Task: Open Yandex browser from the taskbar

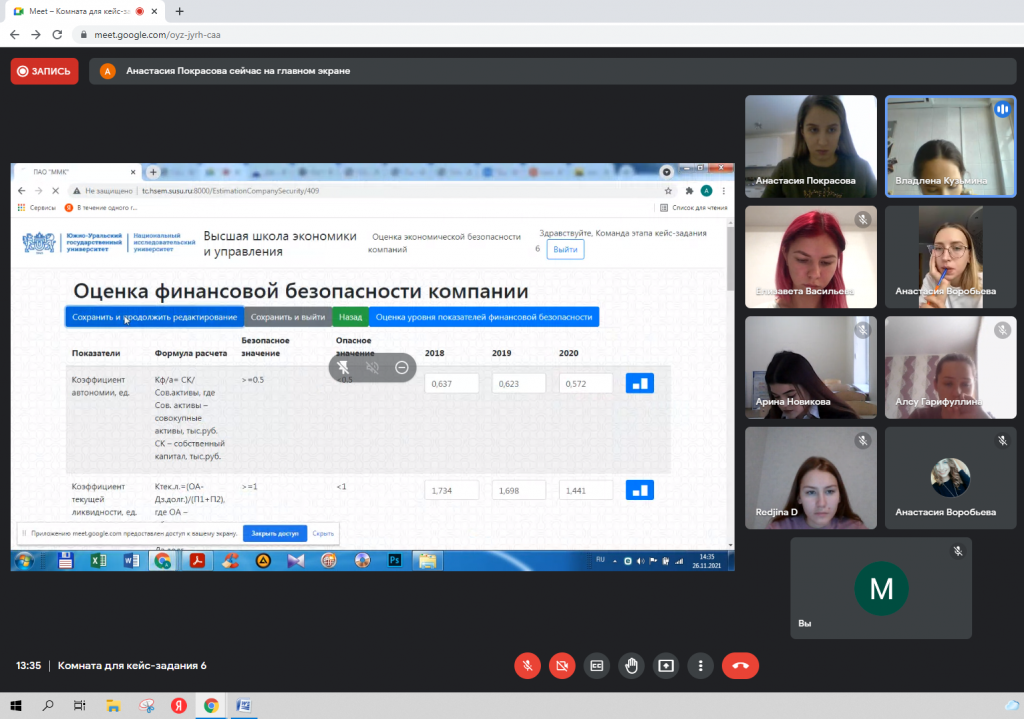Action: [x=178, y=705]
